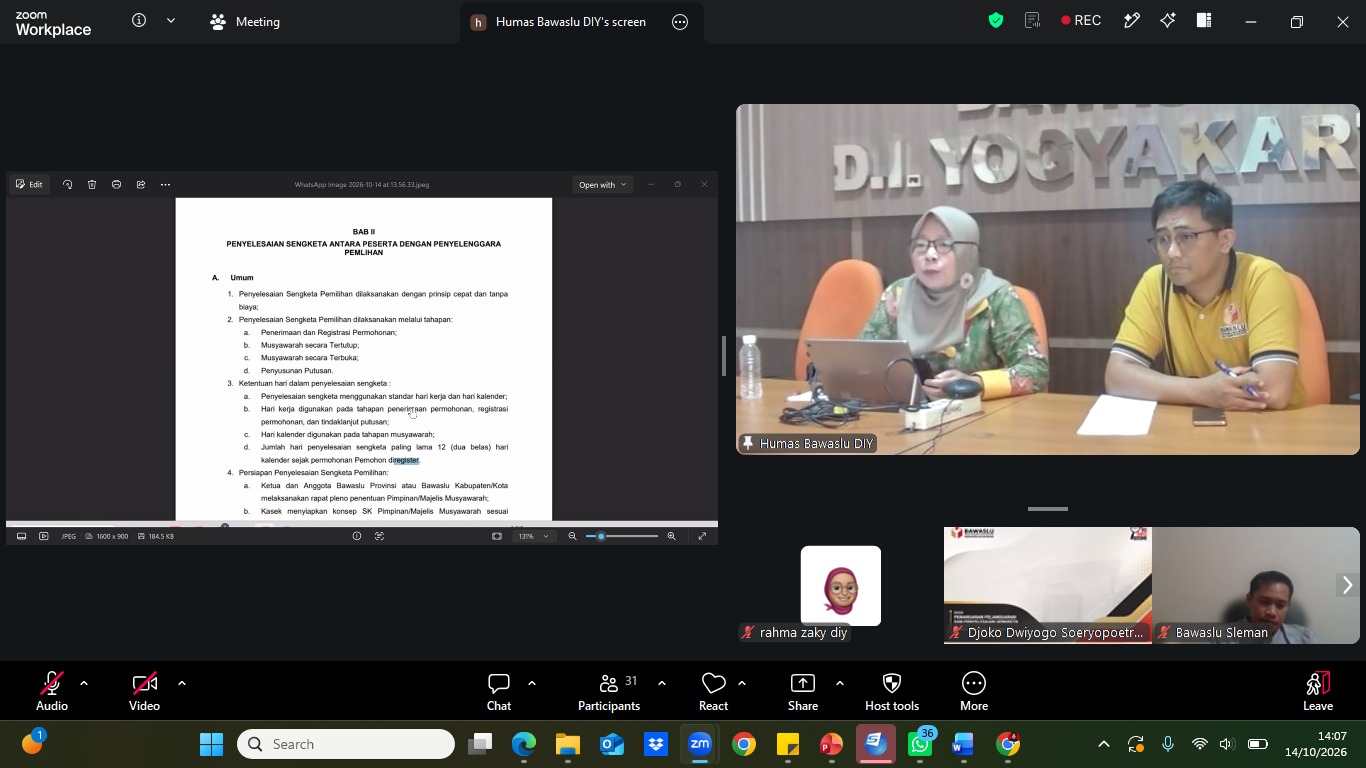Expand audio options caret
Image resolution: width=1366 pixels, height=768 pixels.
click(84, 683)
